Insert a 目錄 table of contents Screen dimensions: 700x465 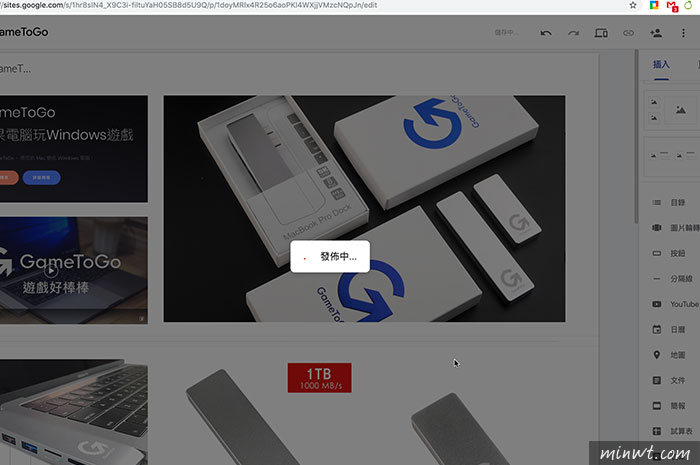(x=669, y=203)
